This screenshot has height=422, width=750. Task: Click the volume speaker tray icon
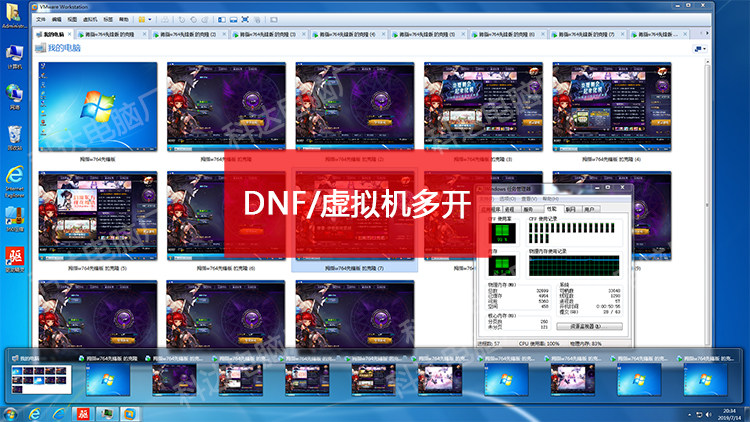(x=708, y=414)
